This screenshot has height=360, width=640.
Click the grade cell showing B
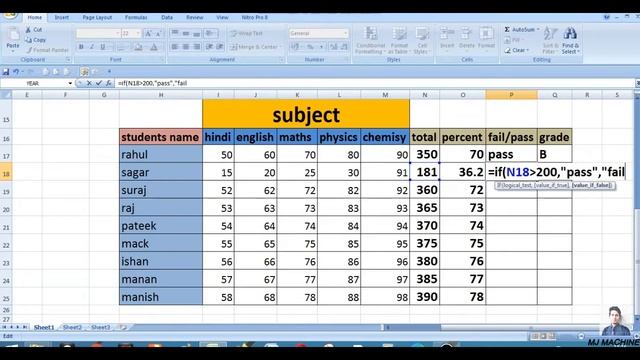(x=555, y=155)
